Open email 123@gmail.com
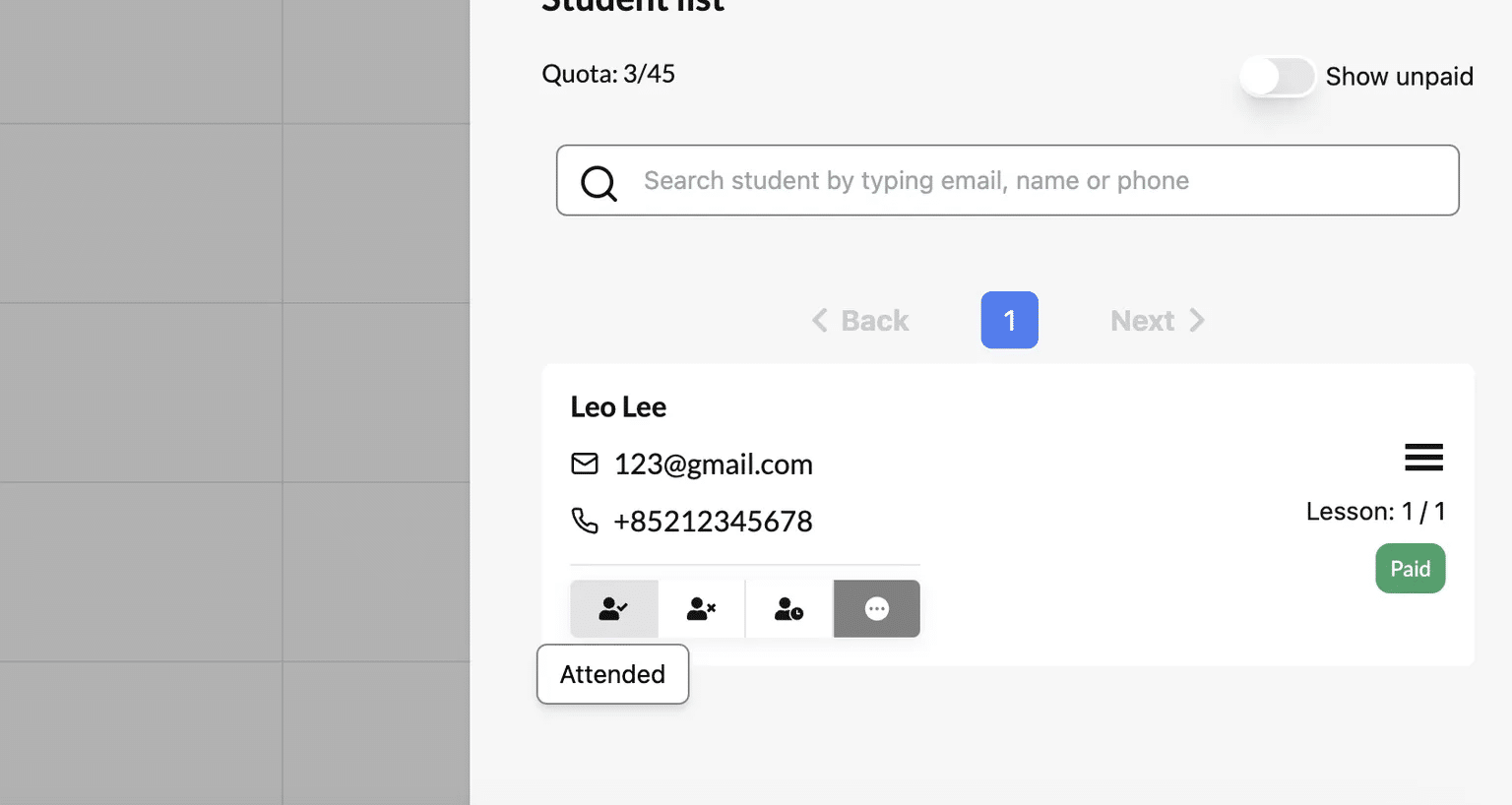Screen dimensions: 1512x805 click(x=714, y=464)
